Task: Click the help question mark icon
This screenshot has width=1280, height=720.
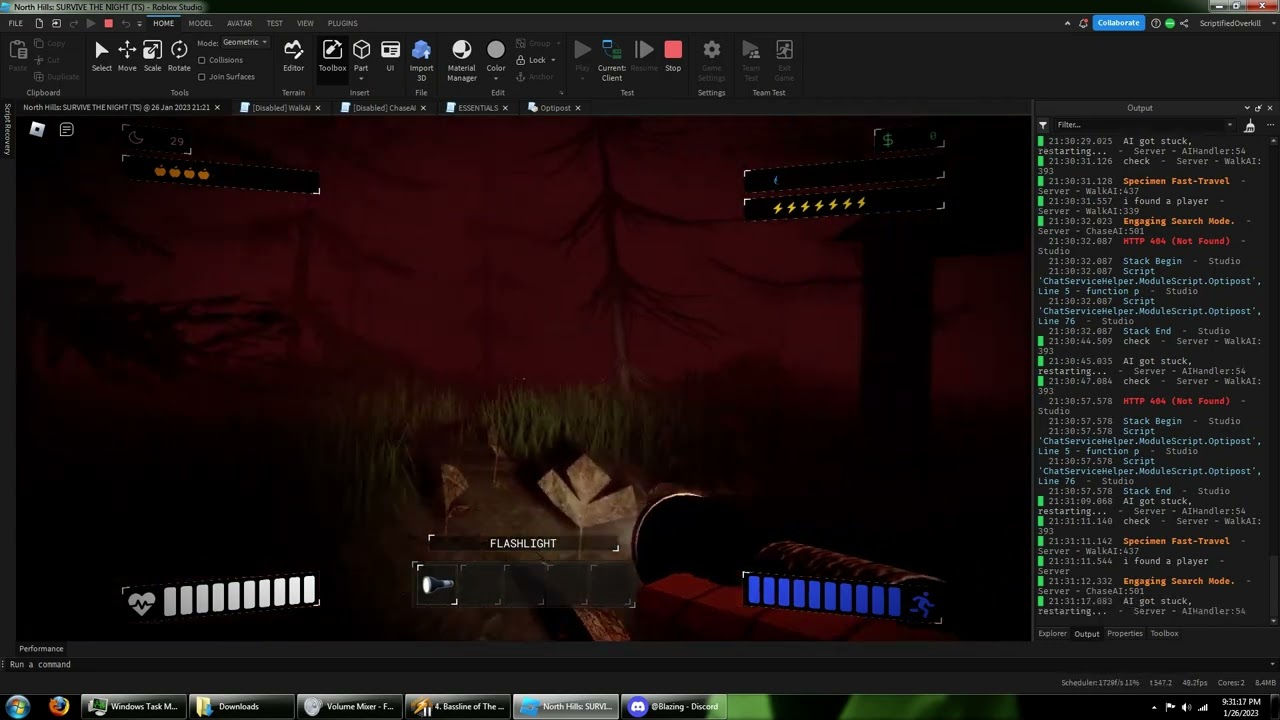Action: point(1156,23)
